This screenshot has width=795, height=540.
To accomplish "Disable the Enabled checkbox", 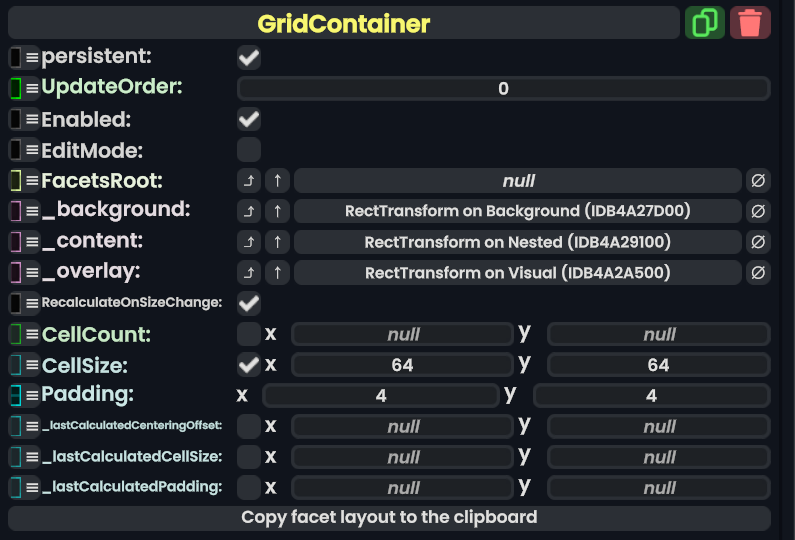I will (x=249, y=120).
